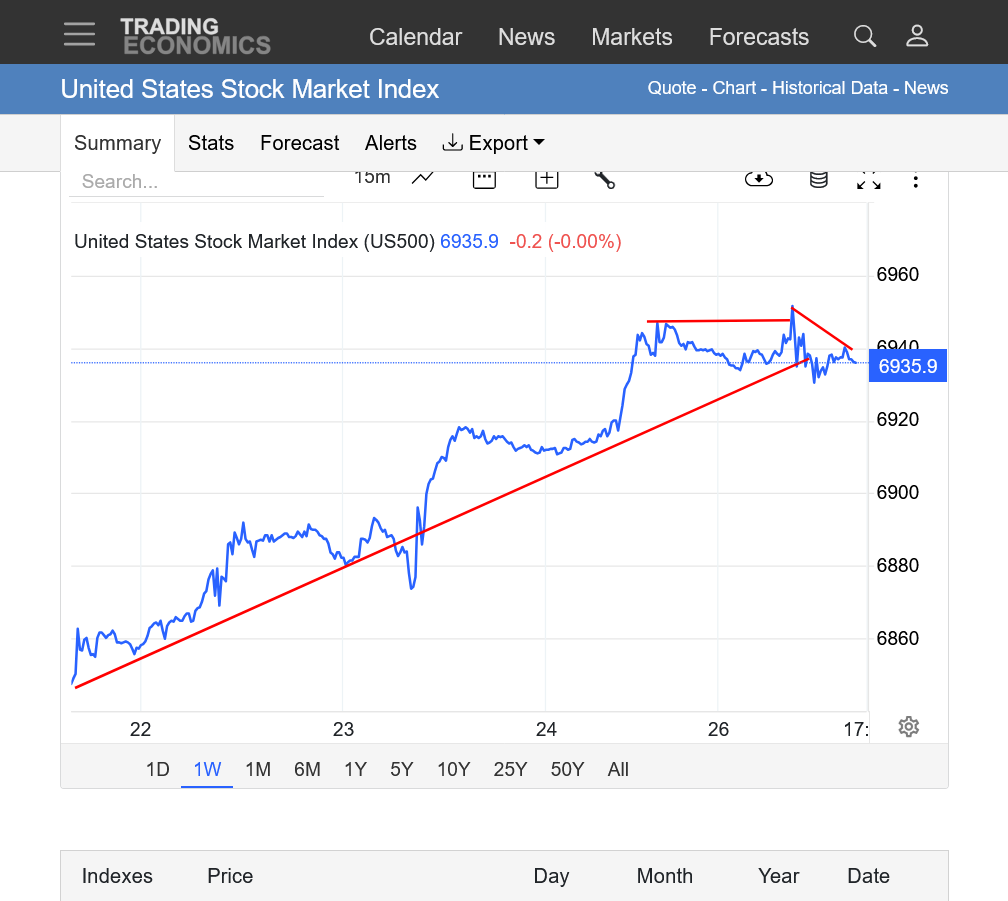Click the wrench drawing tools icon
This screenshot has height=901, width=1008.
[x=604, y=179]
